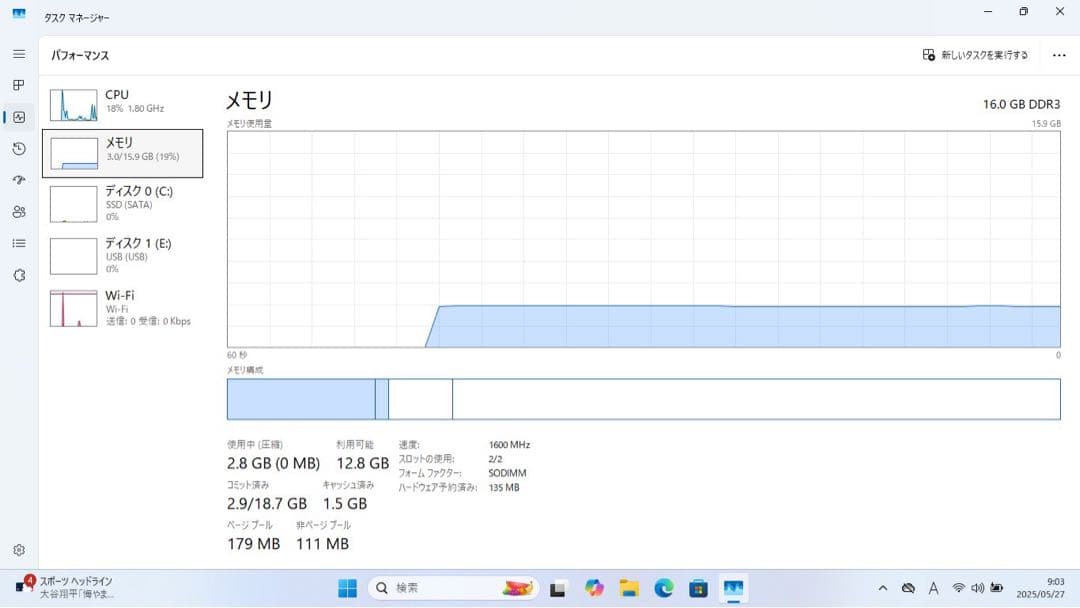Open Microsoft Store from taskbar

pyautogui.click(x=698, y=588)
